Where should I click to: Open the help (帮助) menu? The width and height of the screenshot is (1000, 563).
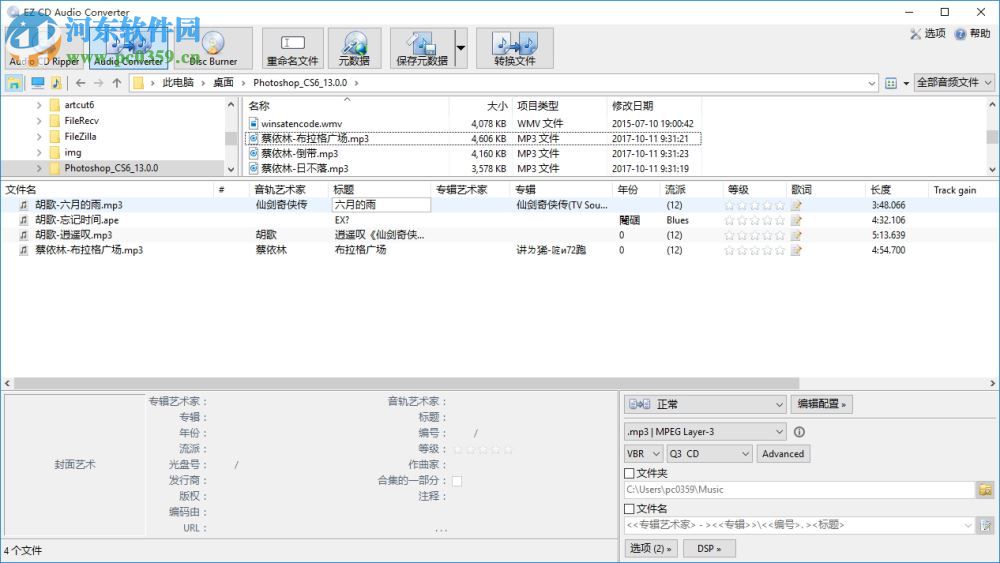tap(973, 34)
